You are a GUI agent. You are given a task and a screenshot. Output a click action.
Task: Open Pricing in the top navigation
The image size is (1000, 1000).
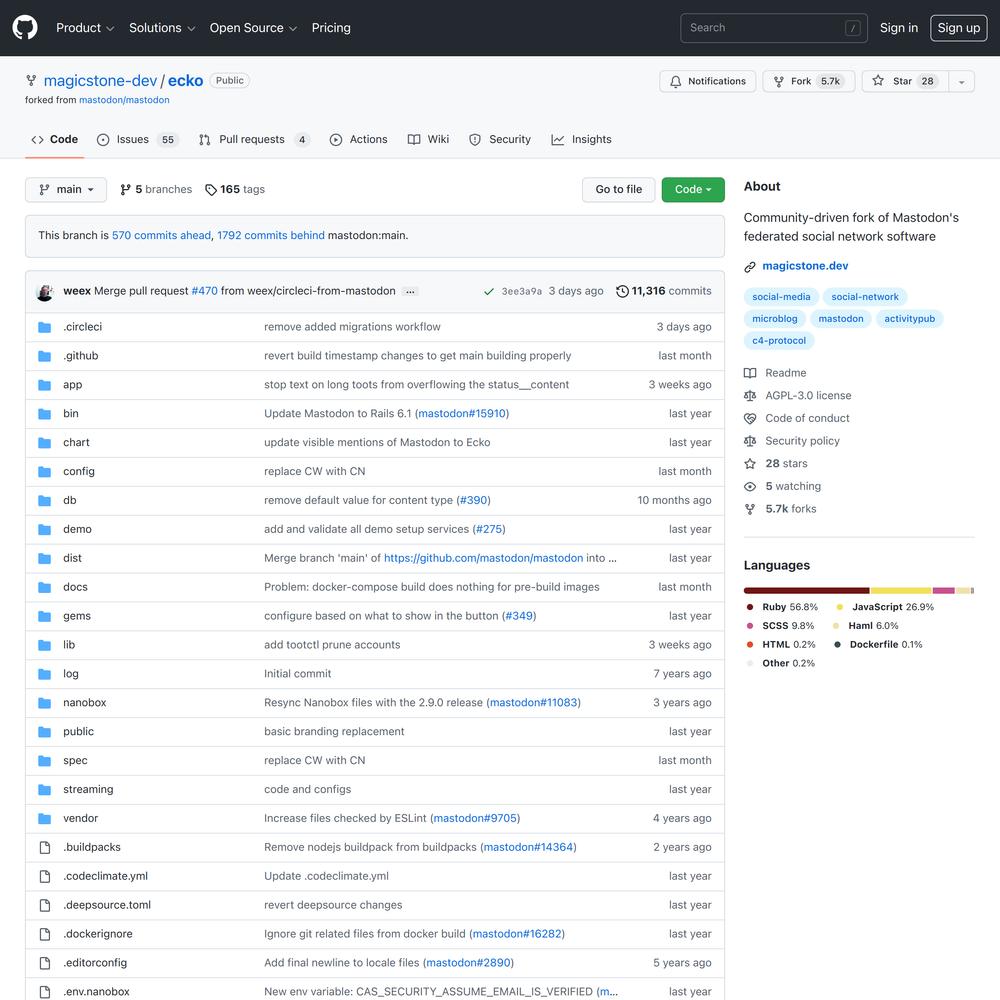tap(331, 28)
